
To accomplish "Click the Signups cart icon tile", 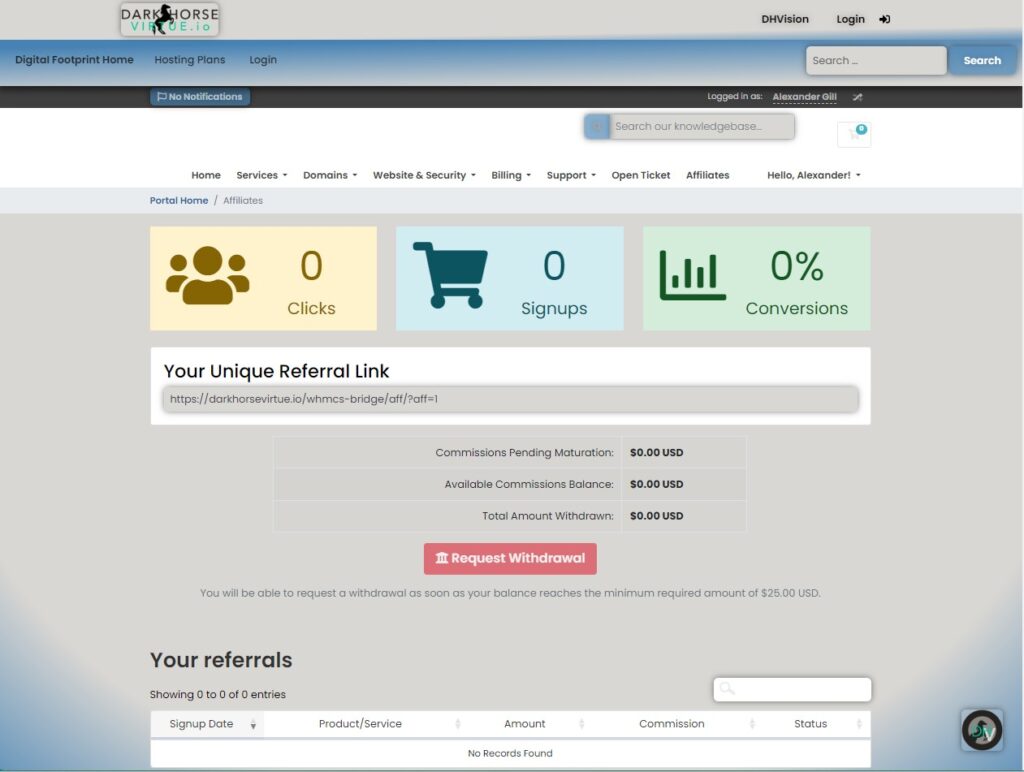I will (x=450, y=275).
